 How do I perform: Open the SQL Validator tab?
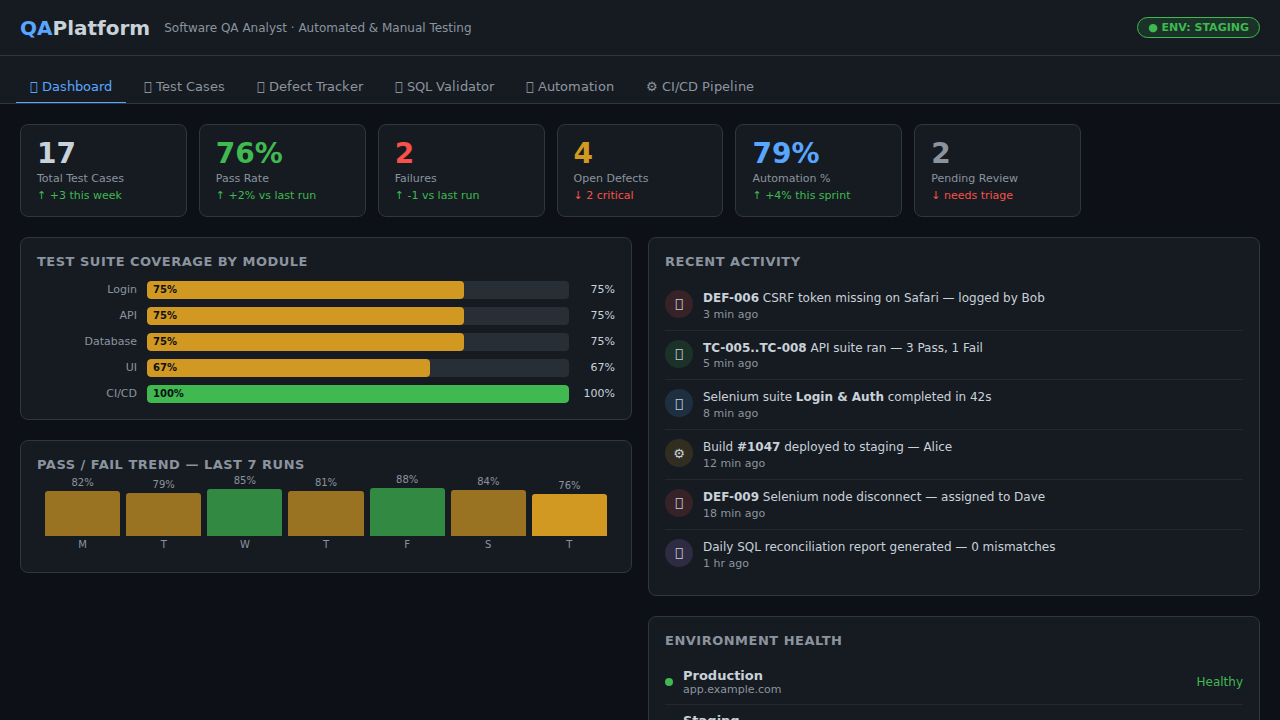444,86
